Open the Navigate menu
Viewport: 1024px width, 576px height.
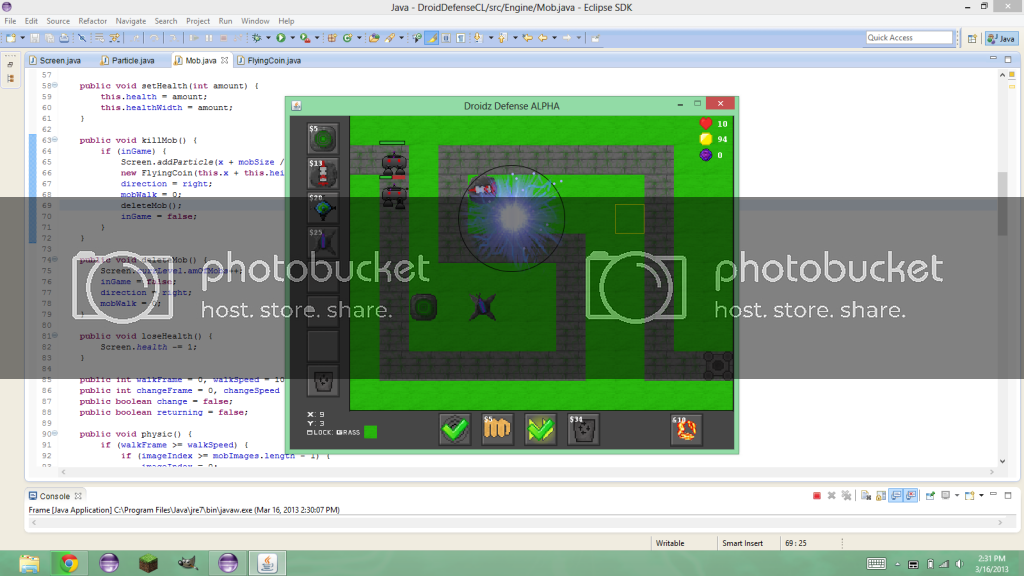131,21
